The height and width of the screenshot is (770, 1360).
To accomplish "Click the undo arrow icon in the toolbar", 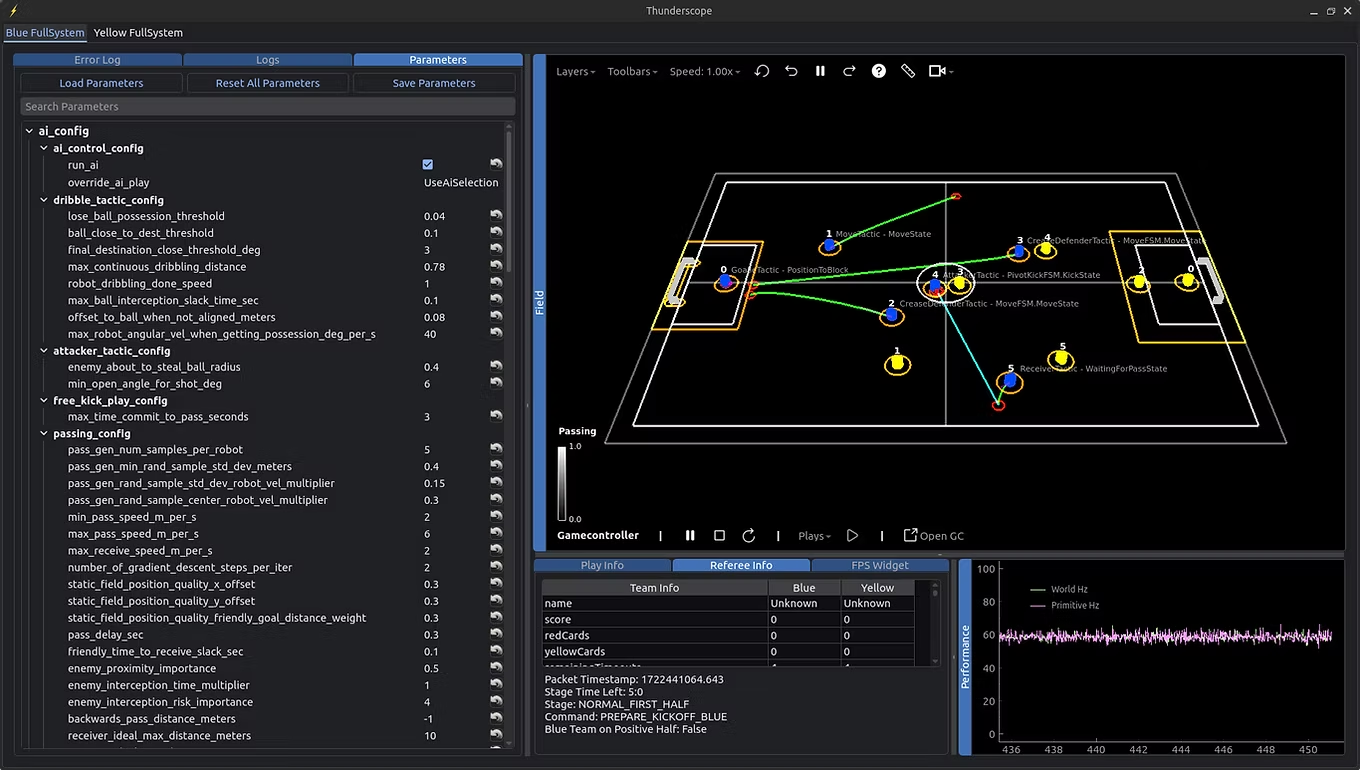I will click(791, 71).
